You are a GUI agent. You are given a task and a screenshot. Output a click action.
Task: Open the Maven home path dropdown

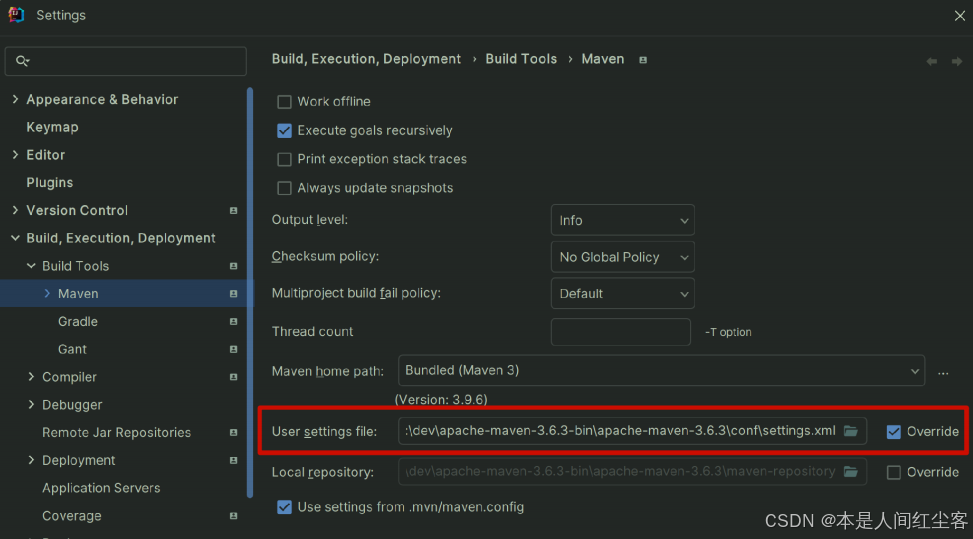[661, 370]
